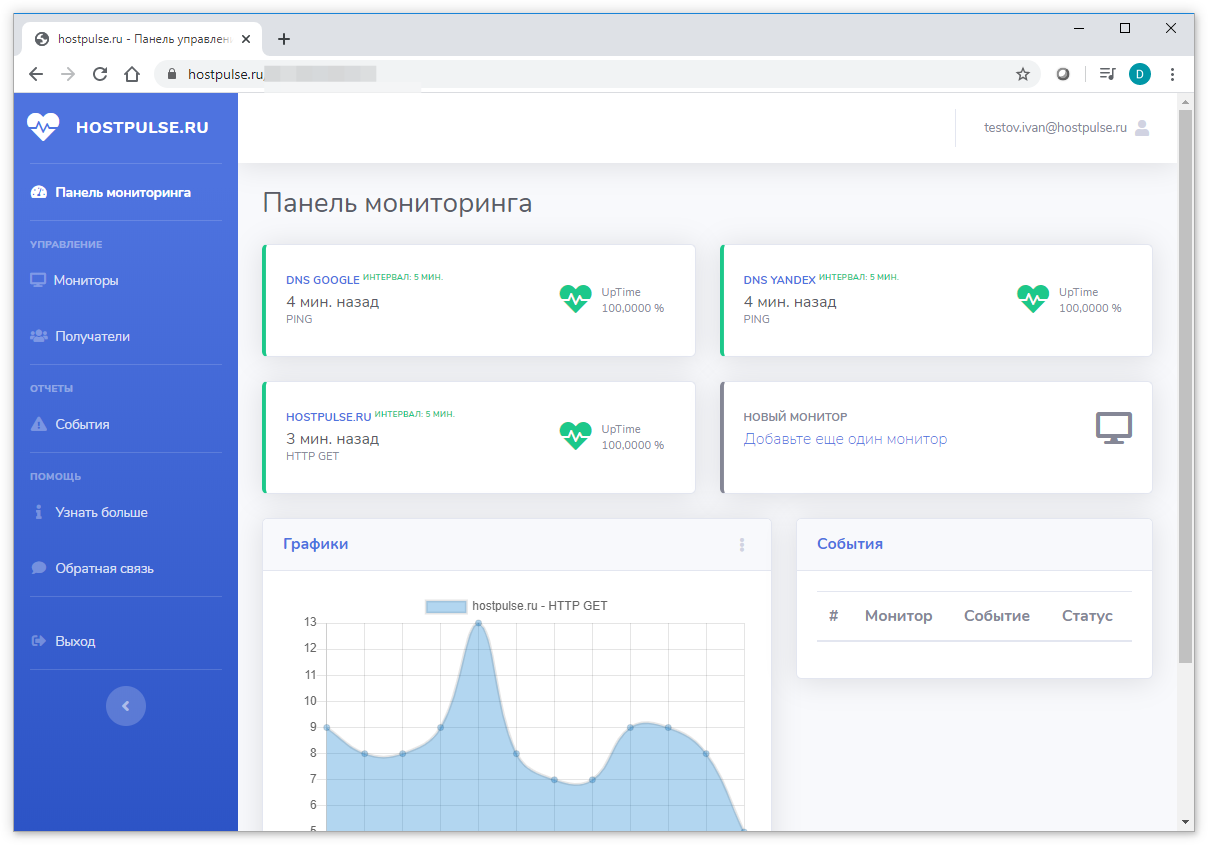Open the Chrome three-dot browser menu

(x=1172, y=74)
